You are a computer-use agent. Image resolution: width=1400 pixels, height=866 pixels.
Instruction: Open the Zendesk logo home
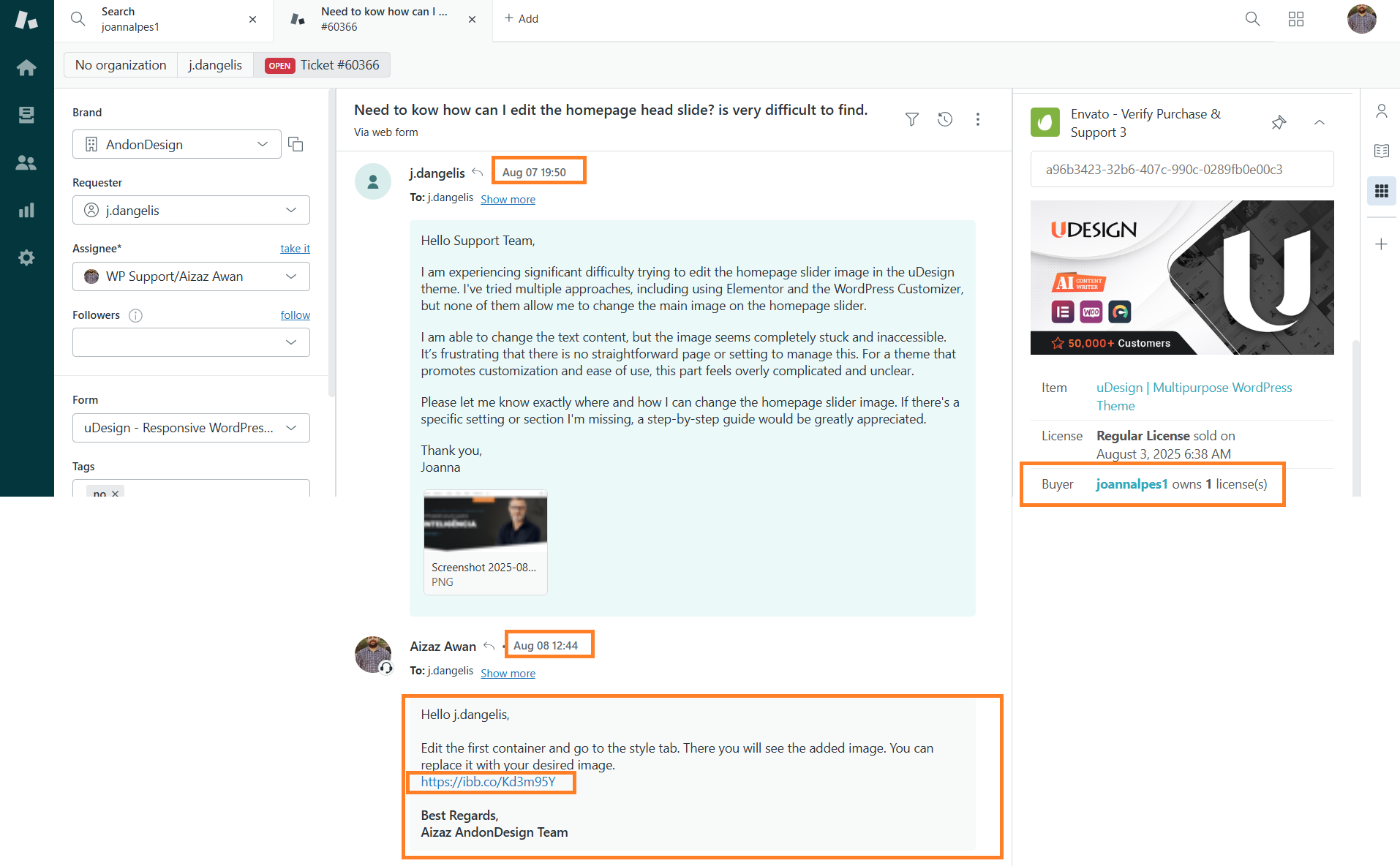[x=26, y=20]
